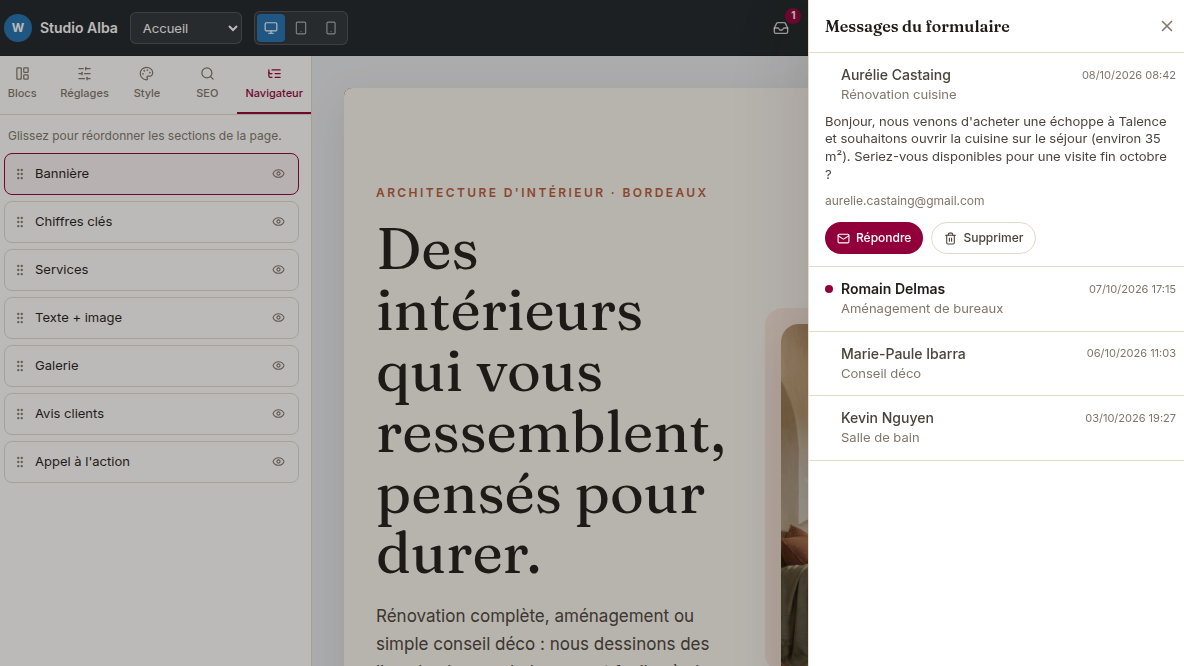The image size is (1184, 666).
Task: Switch to tablet preview mode
Action: pyautogui.click(x=301, y=28)
